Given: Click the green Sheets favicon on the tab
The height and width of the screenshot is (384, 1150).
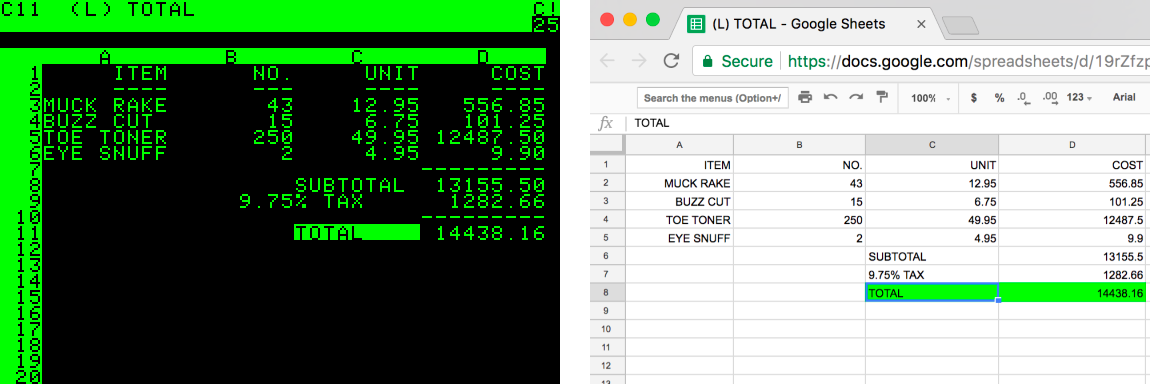Looking at the screenshot, I should 695,23.
